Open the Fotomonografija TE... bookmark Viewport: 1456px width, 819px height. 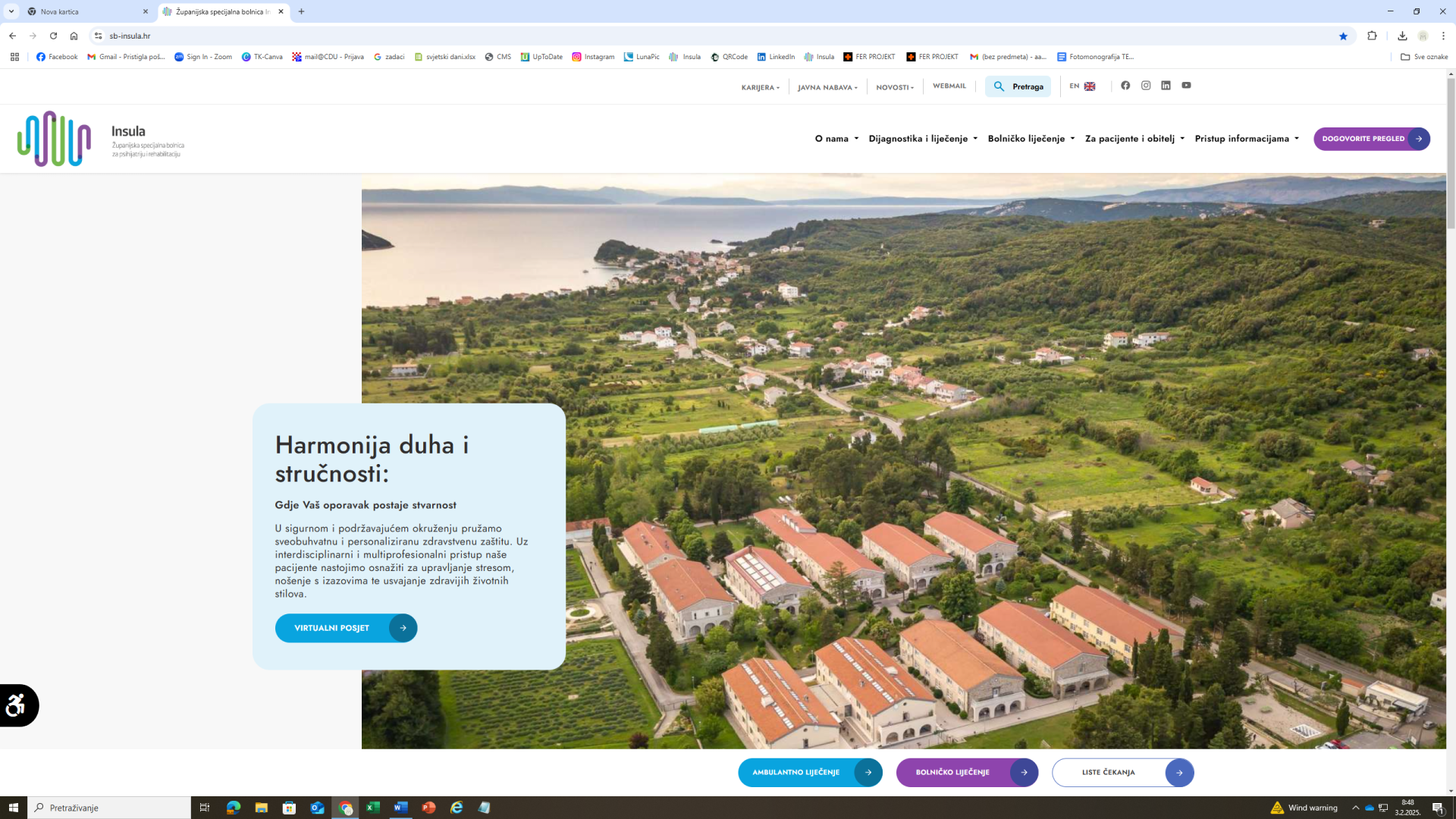click(1096, 57)
